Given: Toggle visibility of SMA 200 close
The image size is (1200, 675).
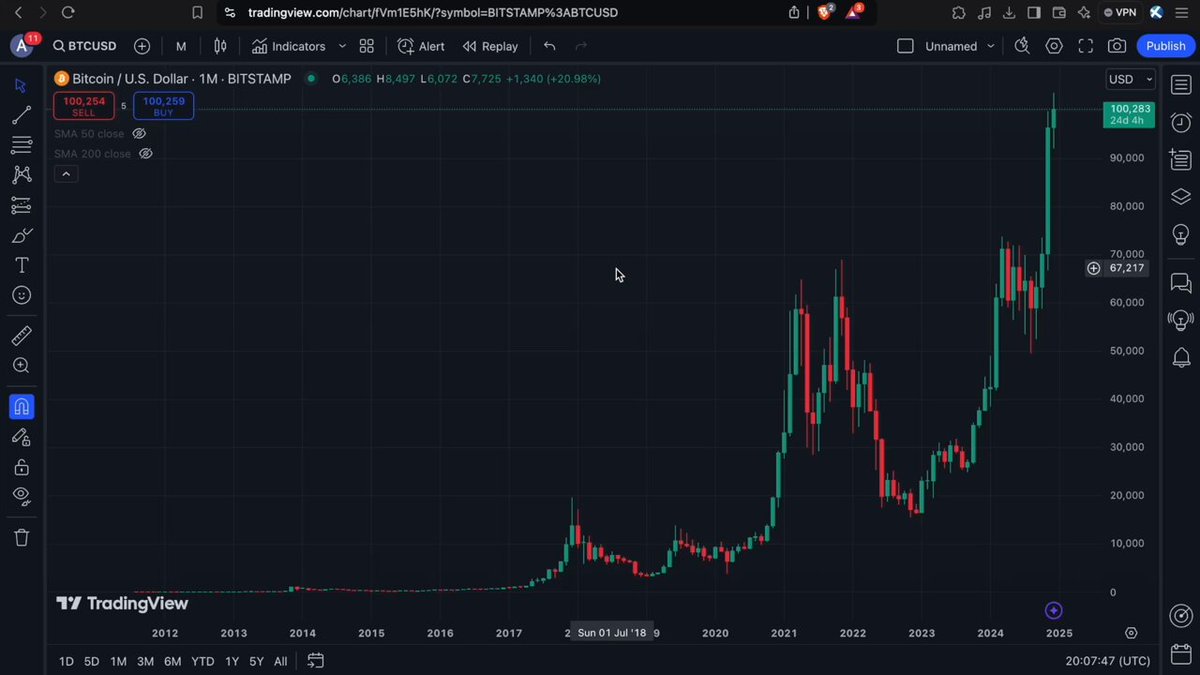Looking at the screenshot, I should (145, 153).
